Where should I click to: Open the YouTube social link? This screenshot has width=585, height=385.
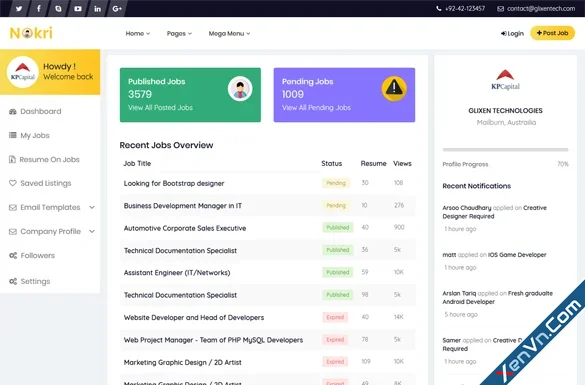pos(78,8)
